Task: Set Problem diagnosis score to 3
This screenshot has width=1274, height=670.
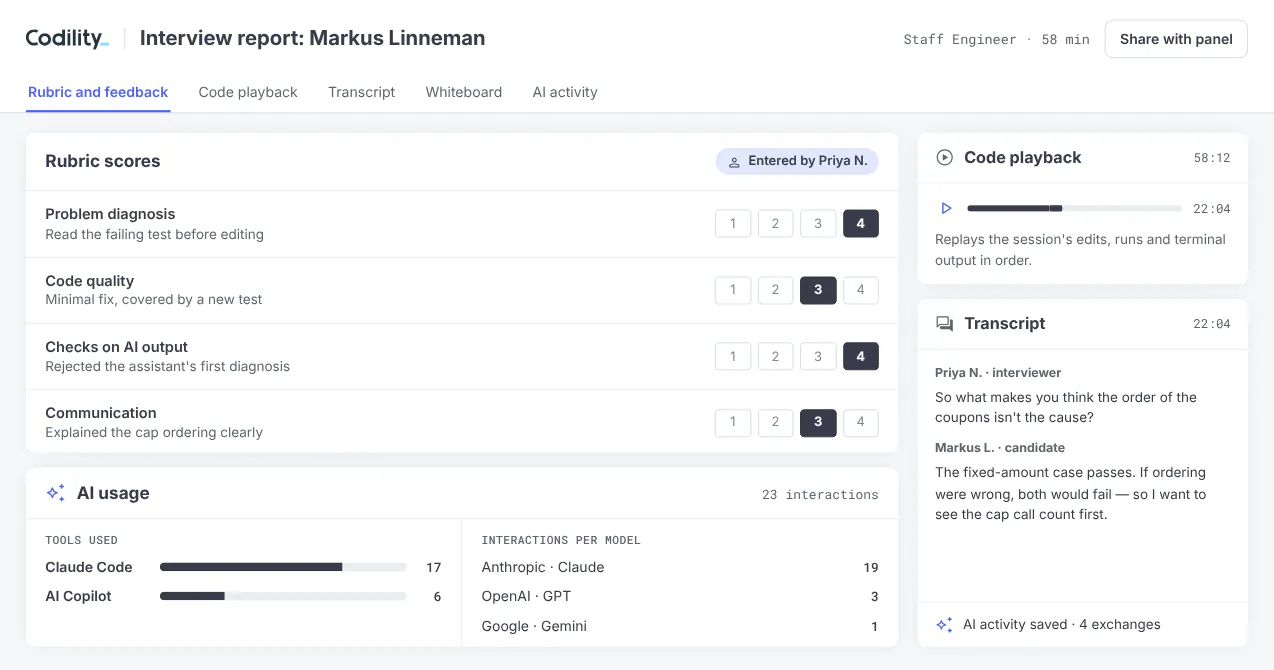Action: 818,224
